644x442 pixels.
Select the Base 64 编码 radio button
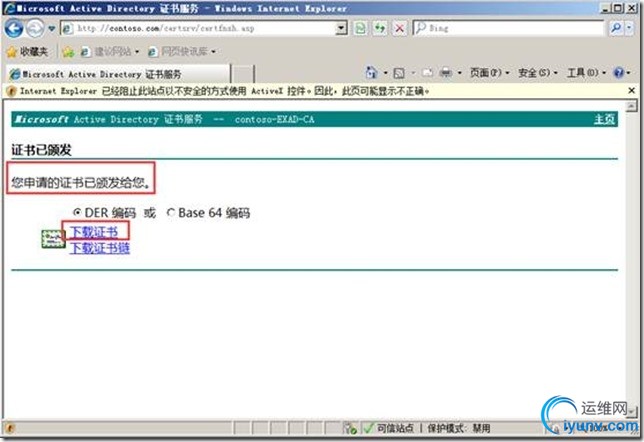pyautogui.click(x=171, y=212)
